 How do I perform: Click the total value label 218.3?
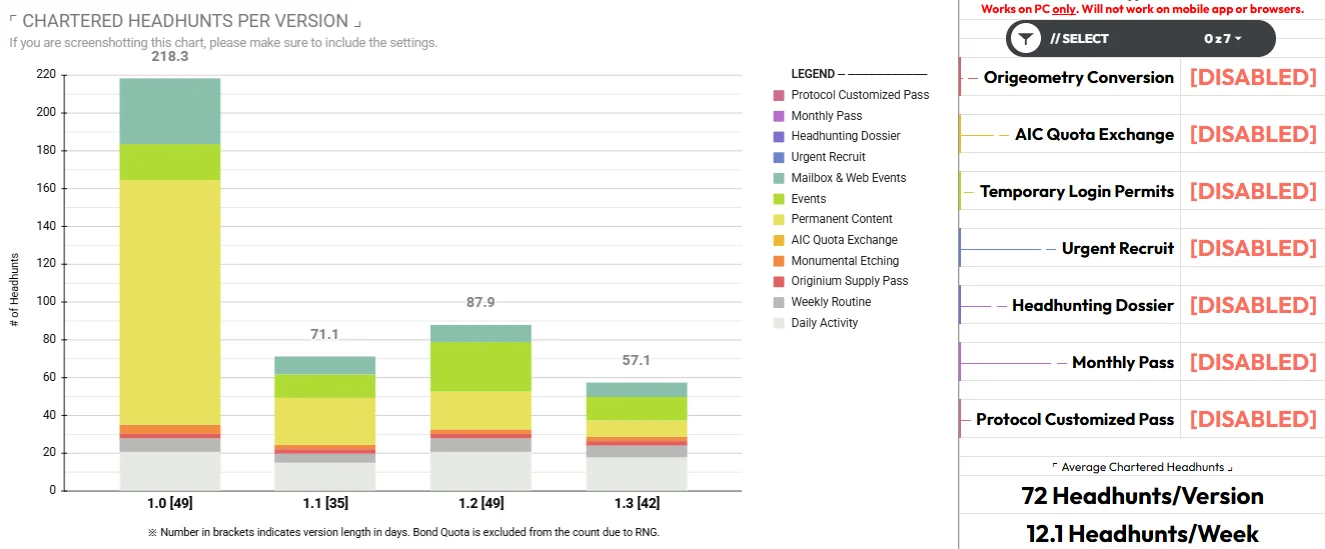(x=170, y=57)
